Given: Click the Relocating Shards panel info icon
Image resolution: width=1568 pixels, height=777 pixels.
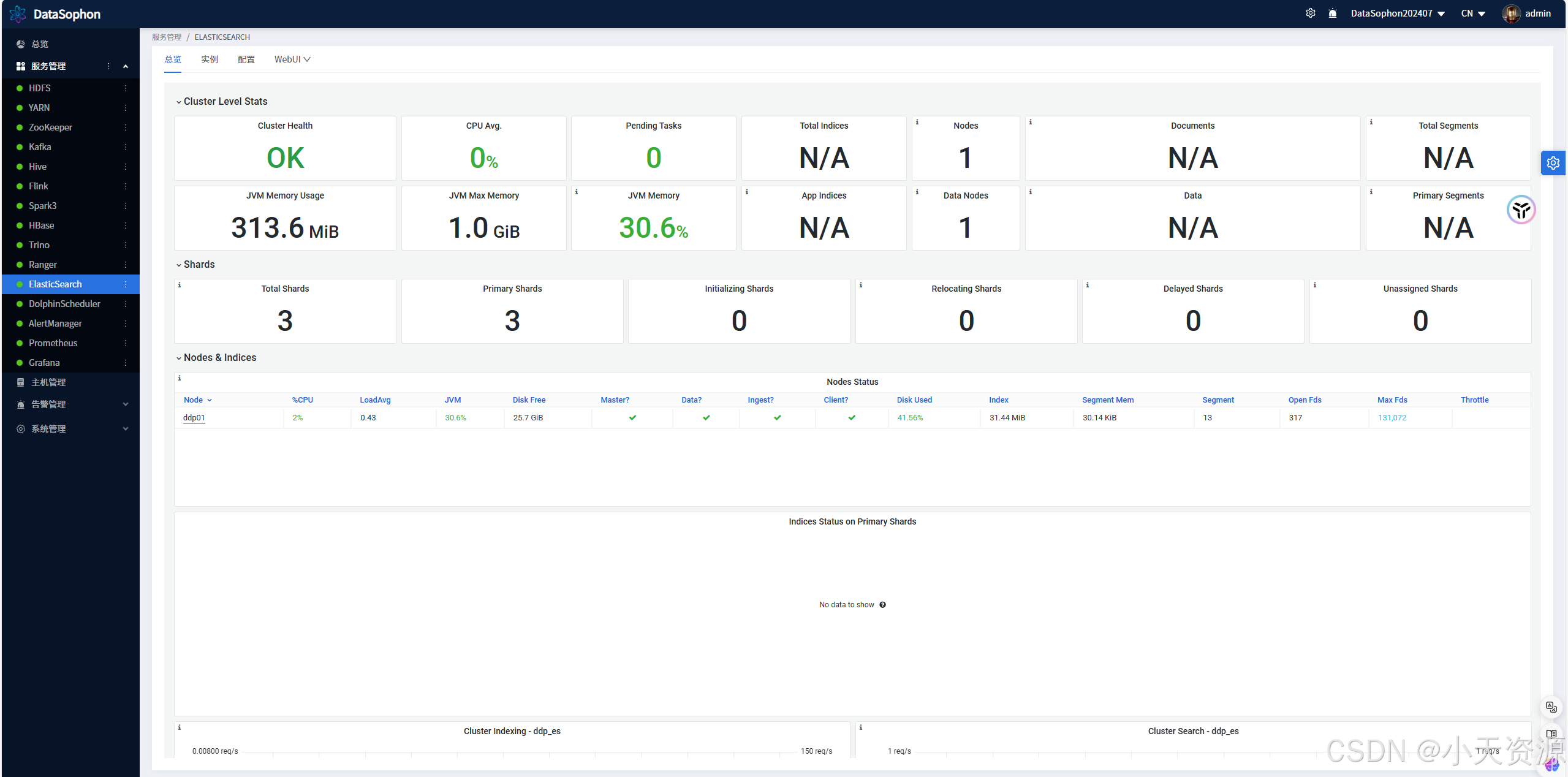Looking at the screenshot, I should pos(861,285).
